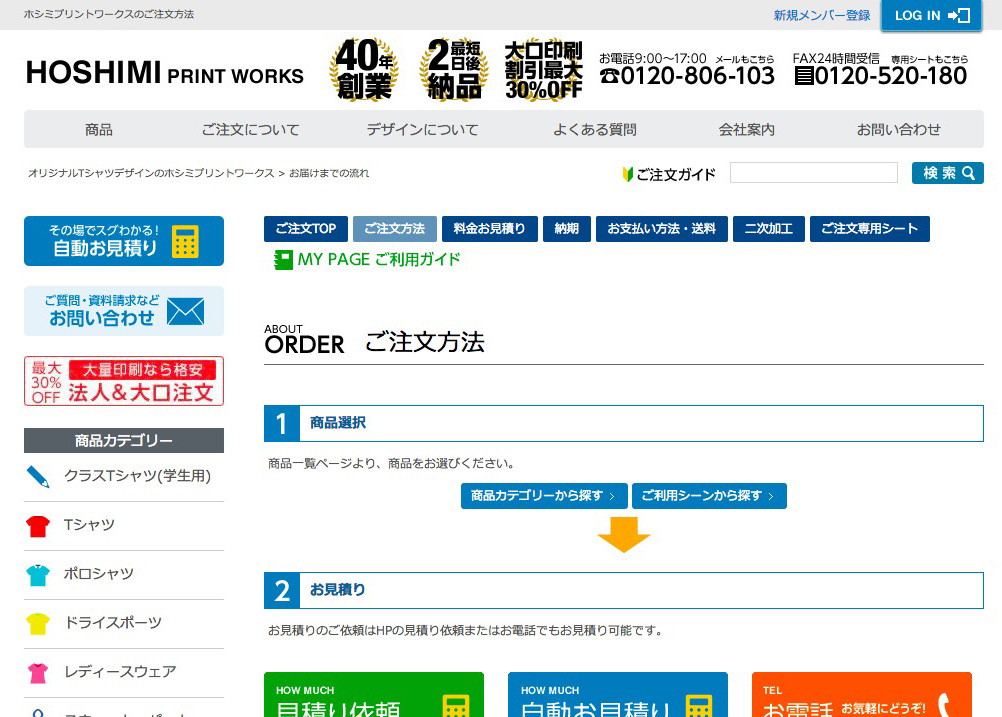Screen dimensions: 1002x717
Task: Click the 検索 search button
Action: [948, 173]
